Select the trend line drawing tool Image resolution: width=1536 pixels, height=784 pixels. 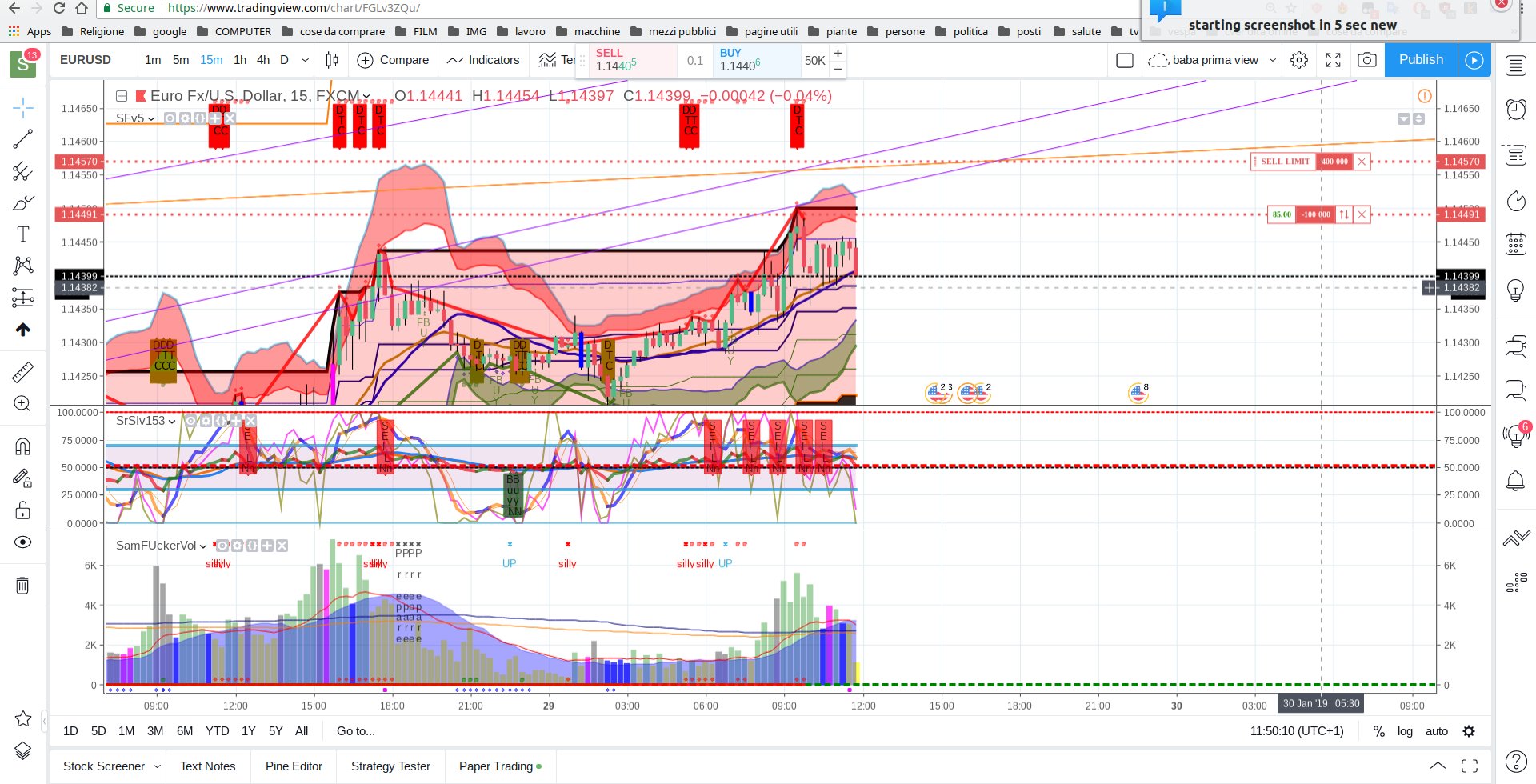(23, 139)
